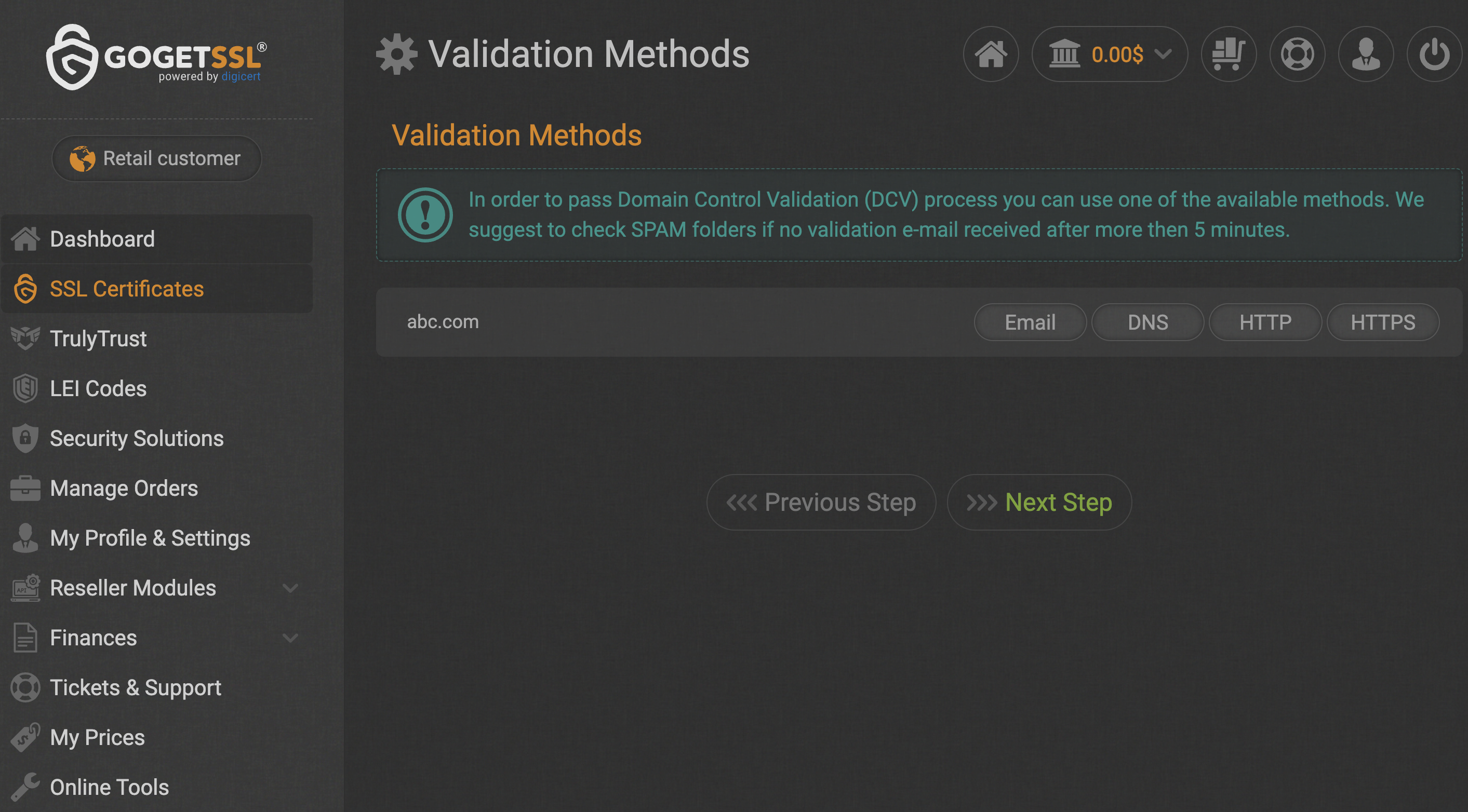Expand the 0.00$ balance dropdown
The image size is (1468, 812).
point(1109,55)
